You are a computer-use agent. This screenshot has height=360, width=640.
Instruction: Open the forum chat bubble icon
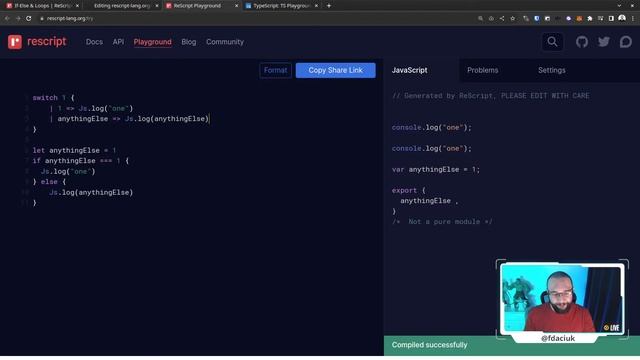click(625, 42)
